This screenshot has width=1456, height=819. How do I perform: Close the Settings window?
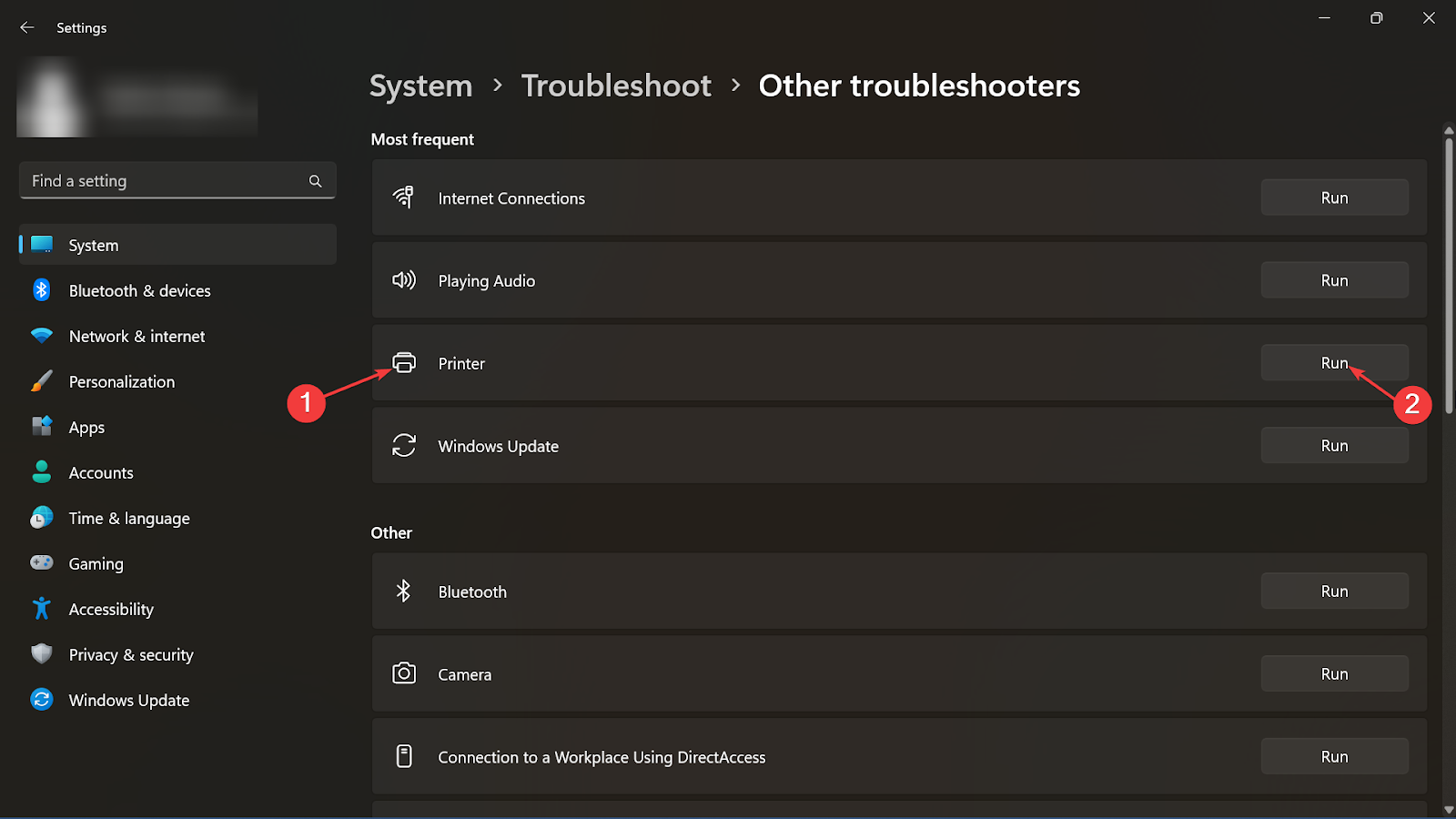click(x=1429, y=18)
